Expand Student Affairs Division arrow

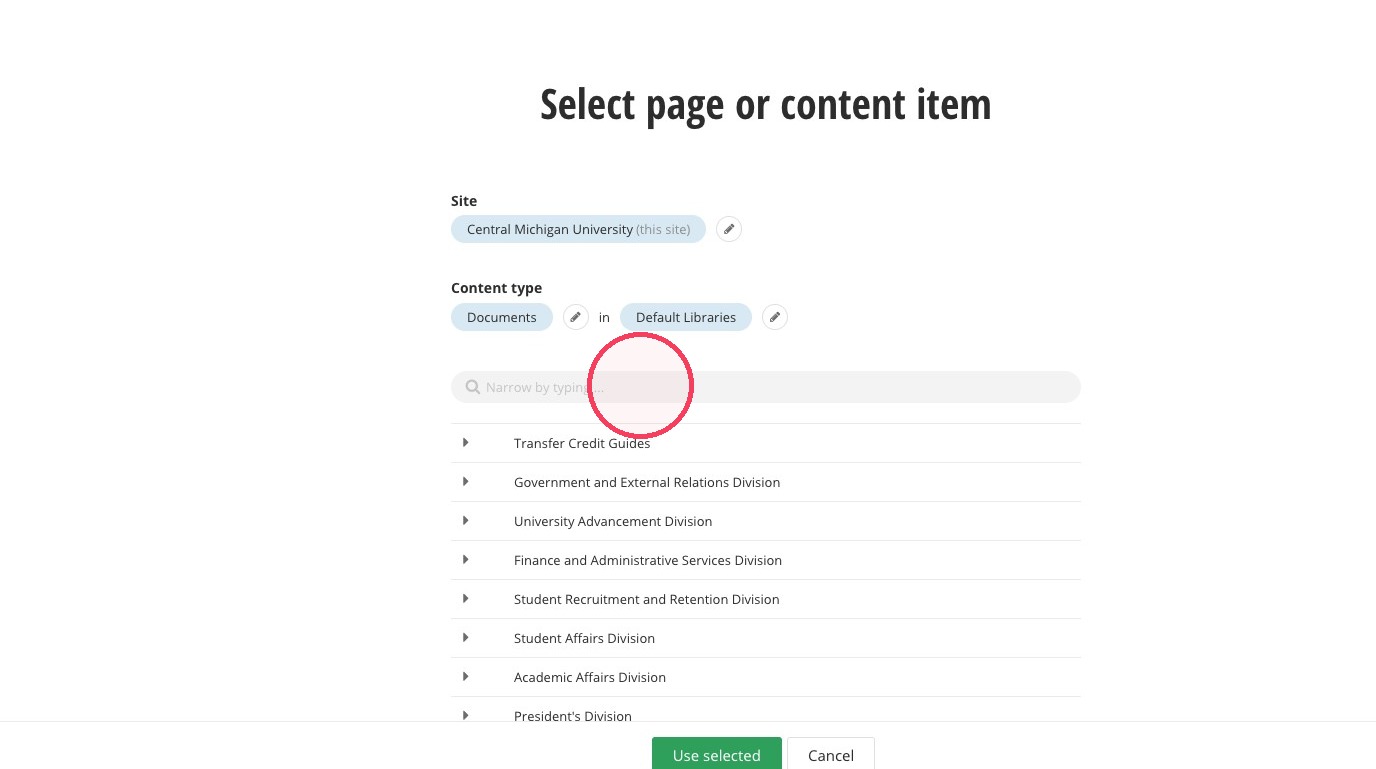coord(465,637)
